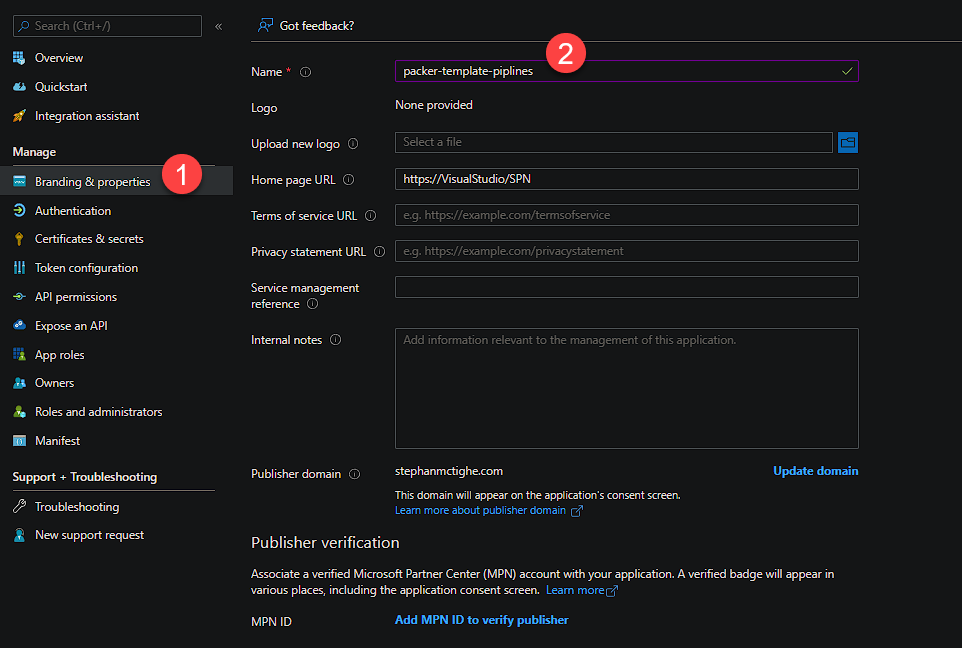Click the Got feedback icon
This screenshot has height=648, width=962.
tap(266, 26)
